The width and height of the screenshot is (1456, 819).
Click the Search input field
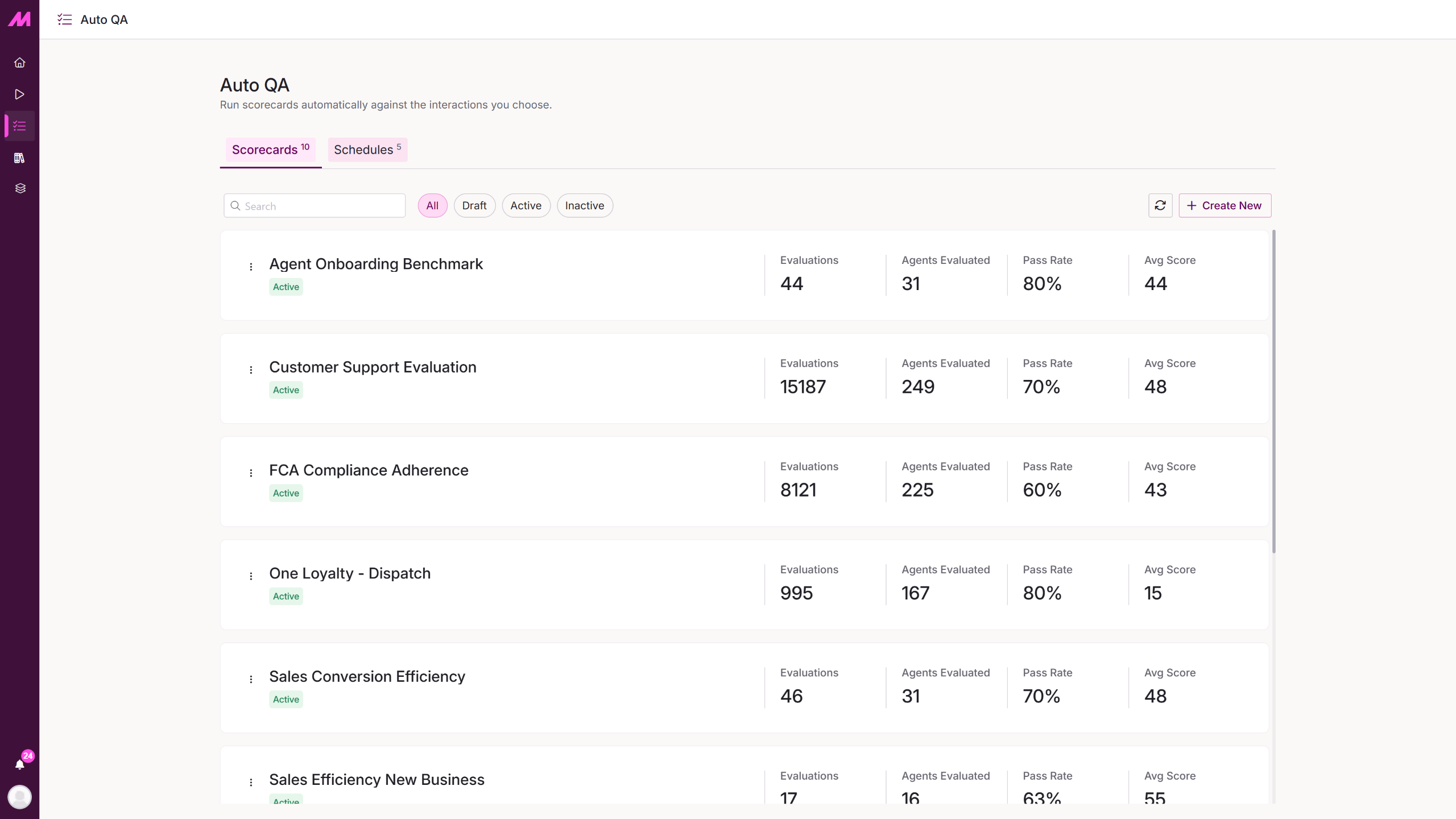tap(315, 205)
